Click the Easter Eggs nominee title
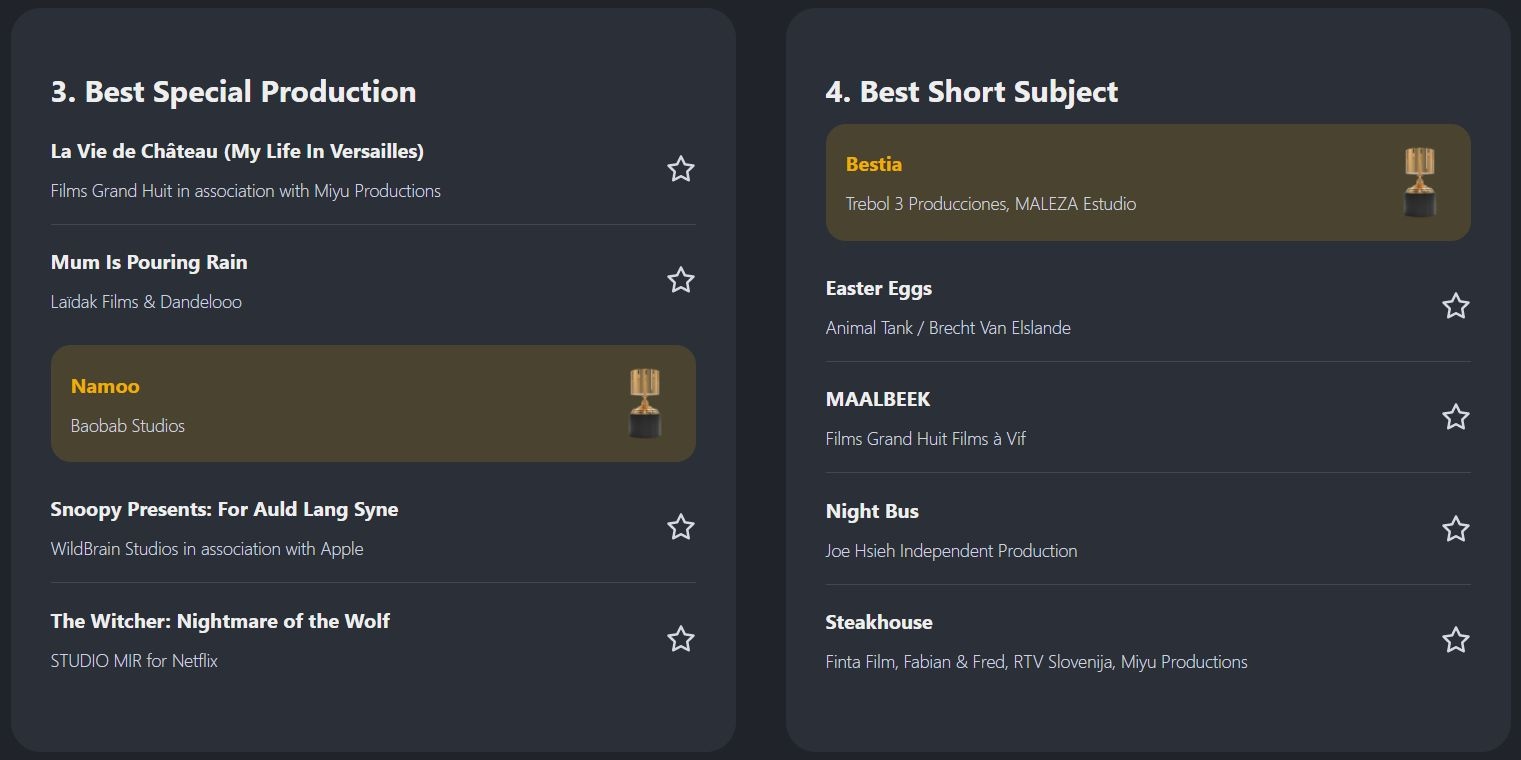The height and width of the screenshot is (760, 1521). pyautogui.click(x=878, y=288)
